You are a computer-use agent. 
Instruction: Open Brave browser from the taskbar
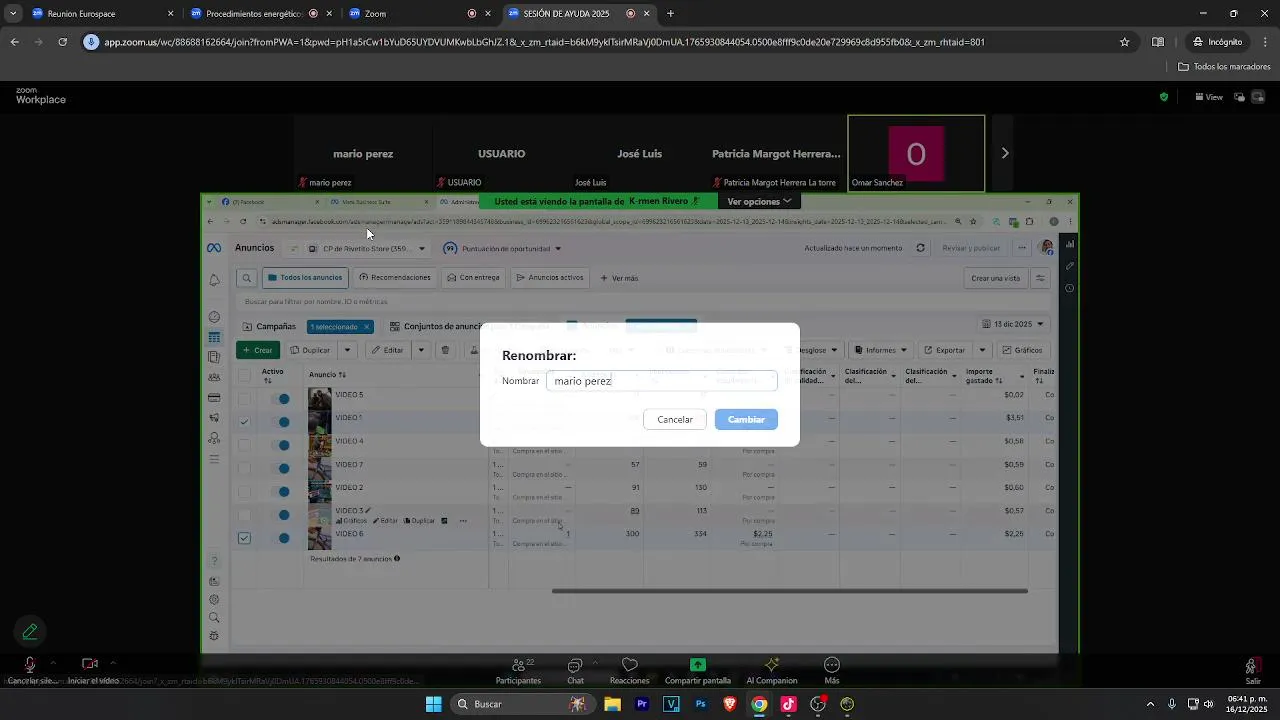click(730, 704)
